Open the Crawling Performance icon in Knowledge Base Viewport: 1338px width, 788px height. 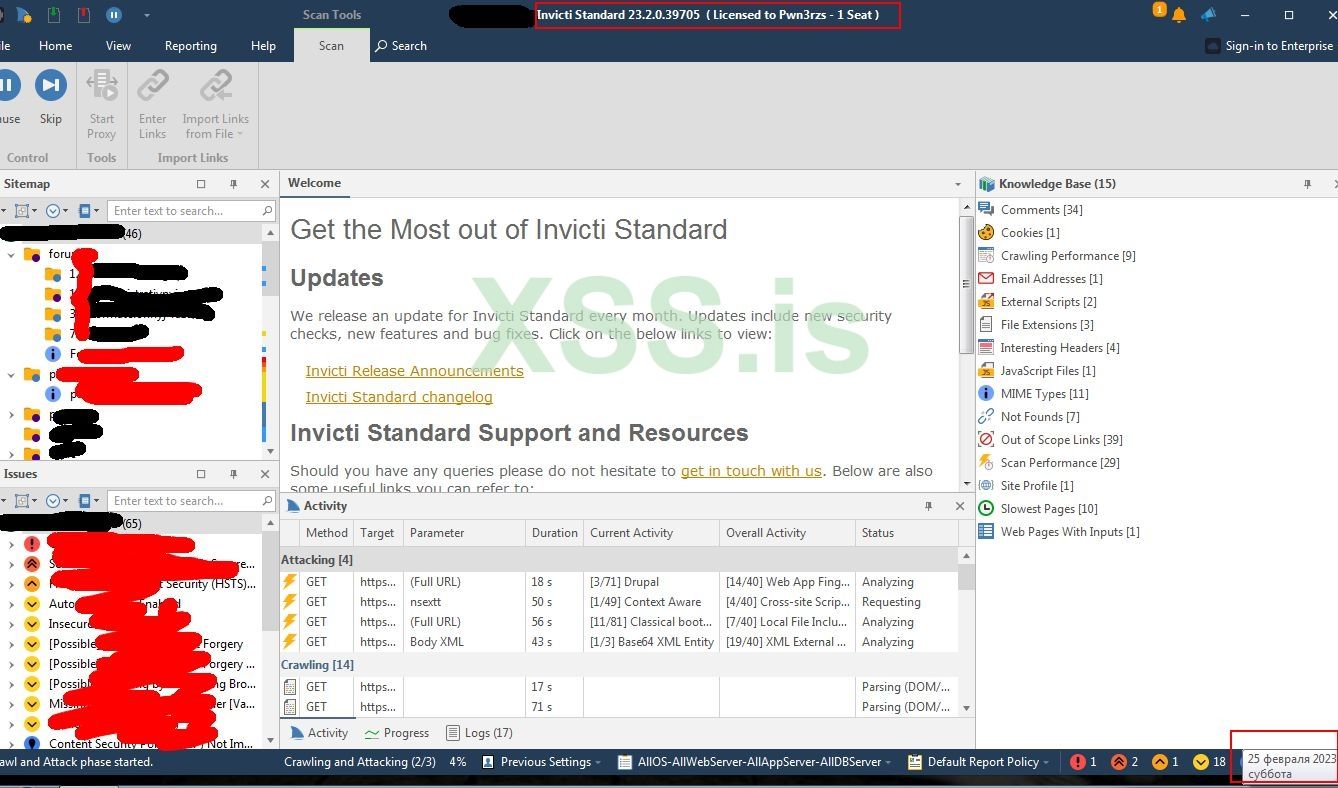click(987, 256)
